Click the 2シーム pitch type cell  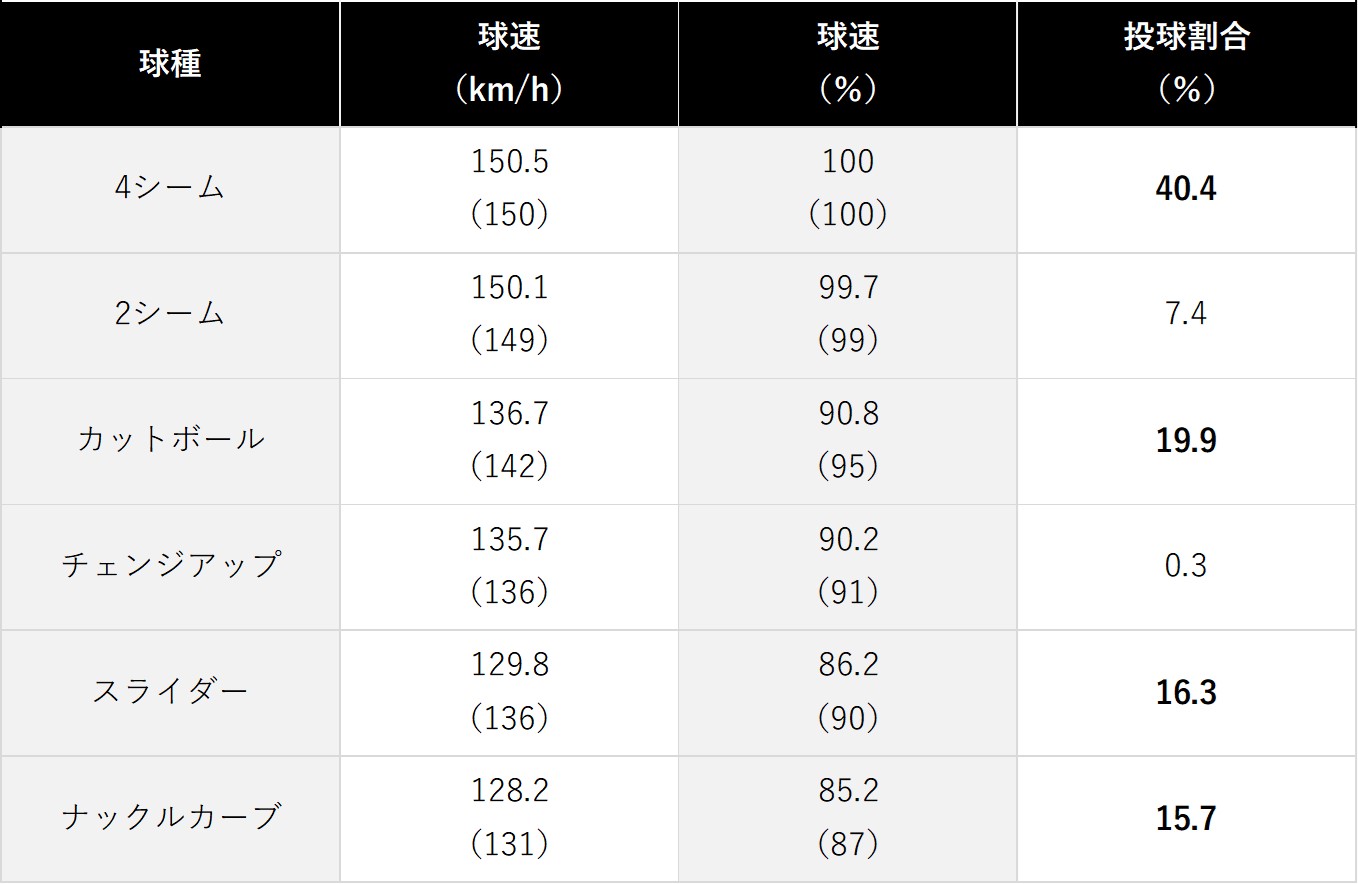tap(170, 316)
